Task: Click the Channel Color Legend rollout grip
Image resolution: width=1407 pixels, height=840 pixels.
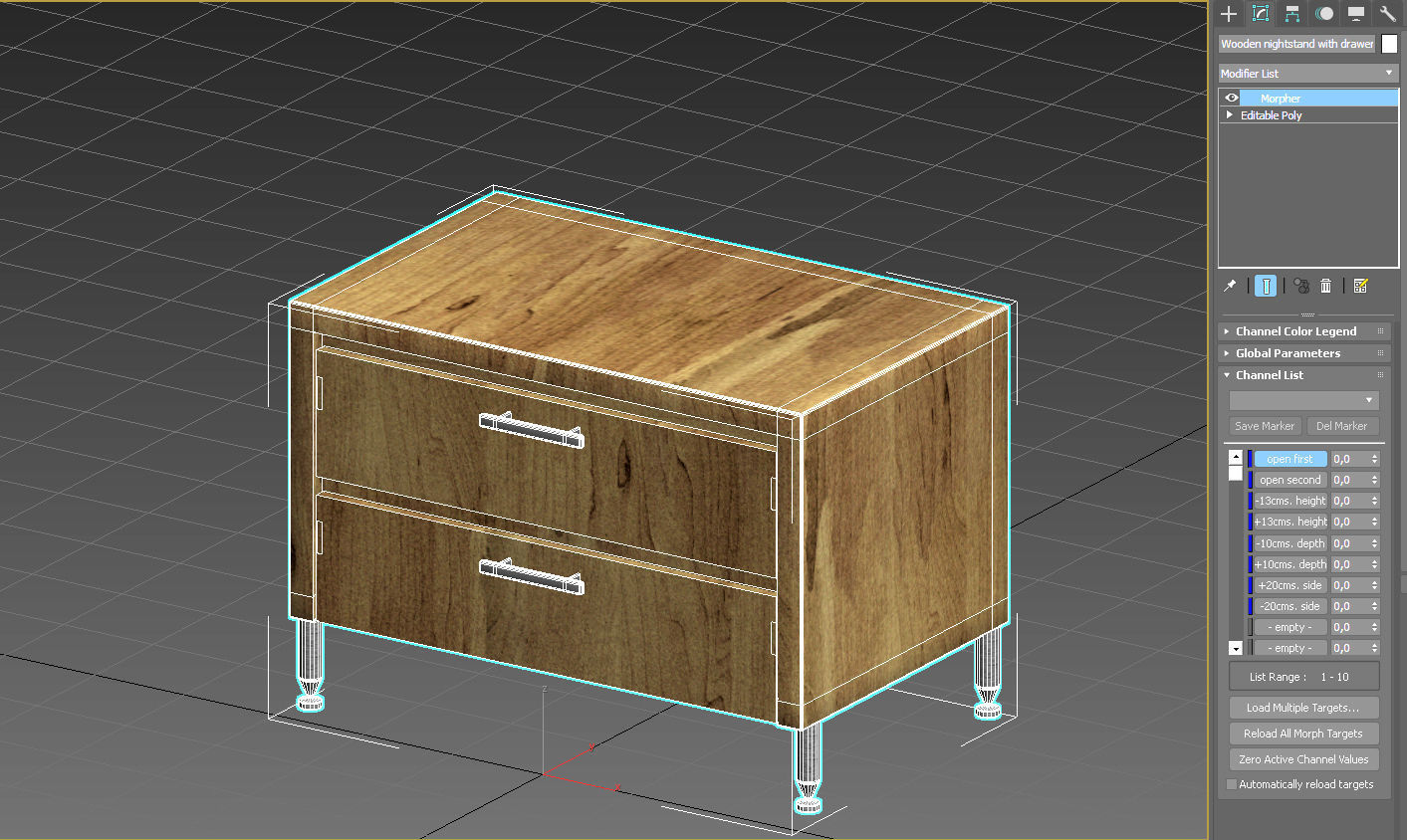Action: pyautogui.click(x=1381, y=331)
